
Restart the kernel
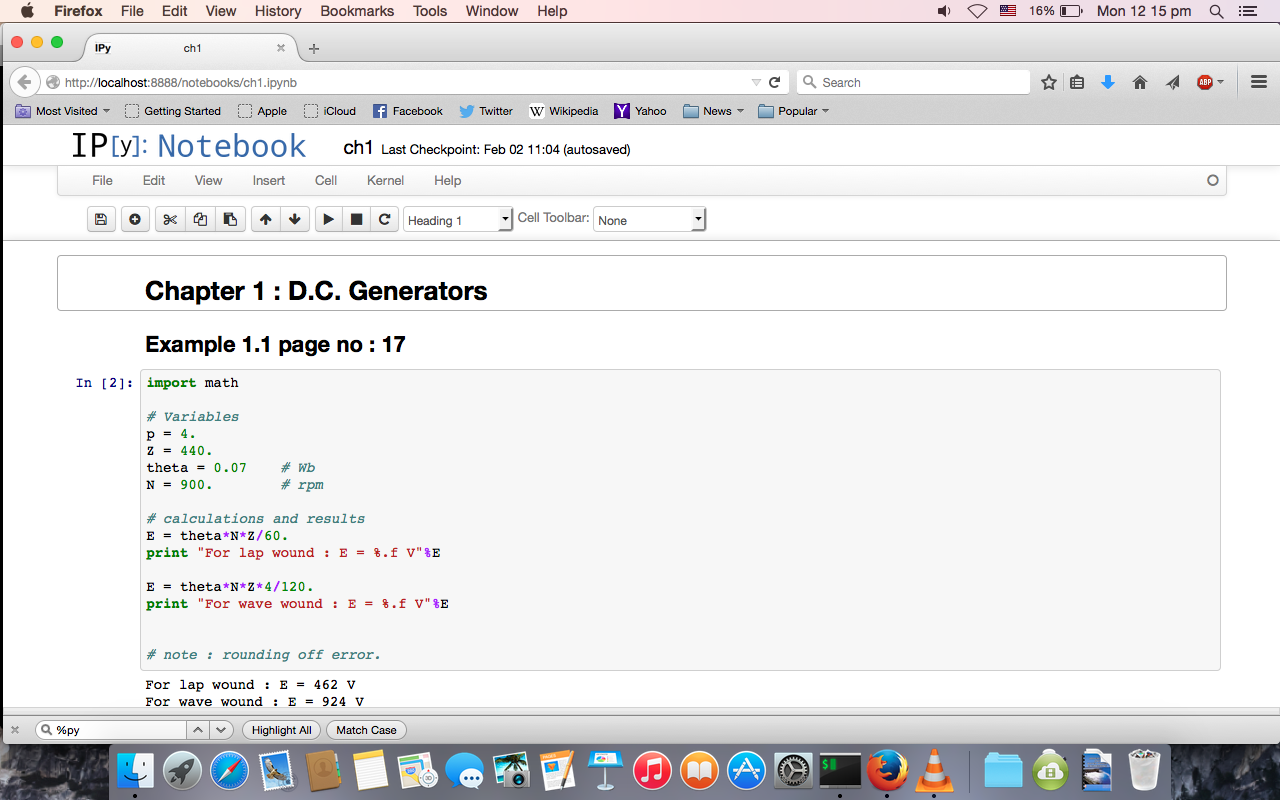click(385, 220)
